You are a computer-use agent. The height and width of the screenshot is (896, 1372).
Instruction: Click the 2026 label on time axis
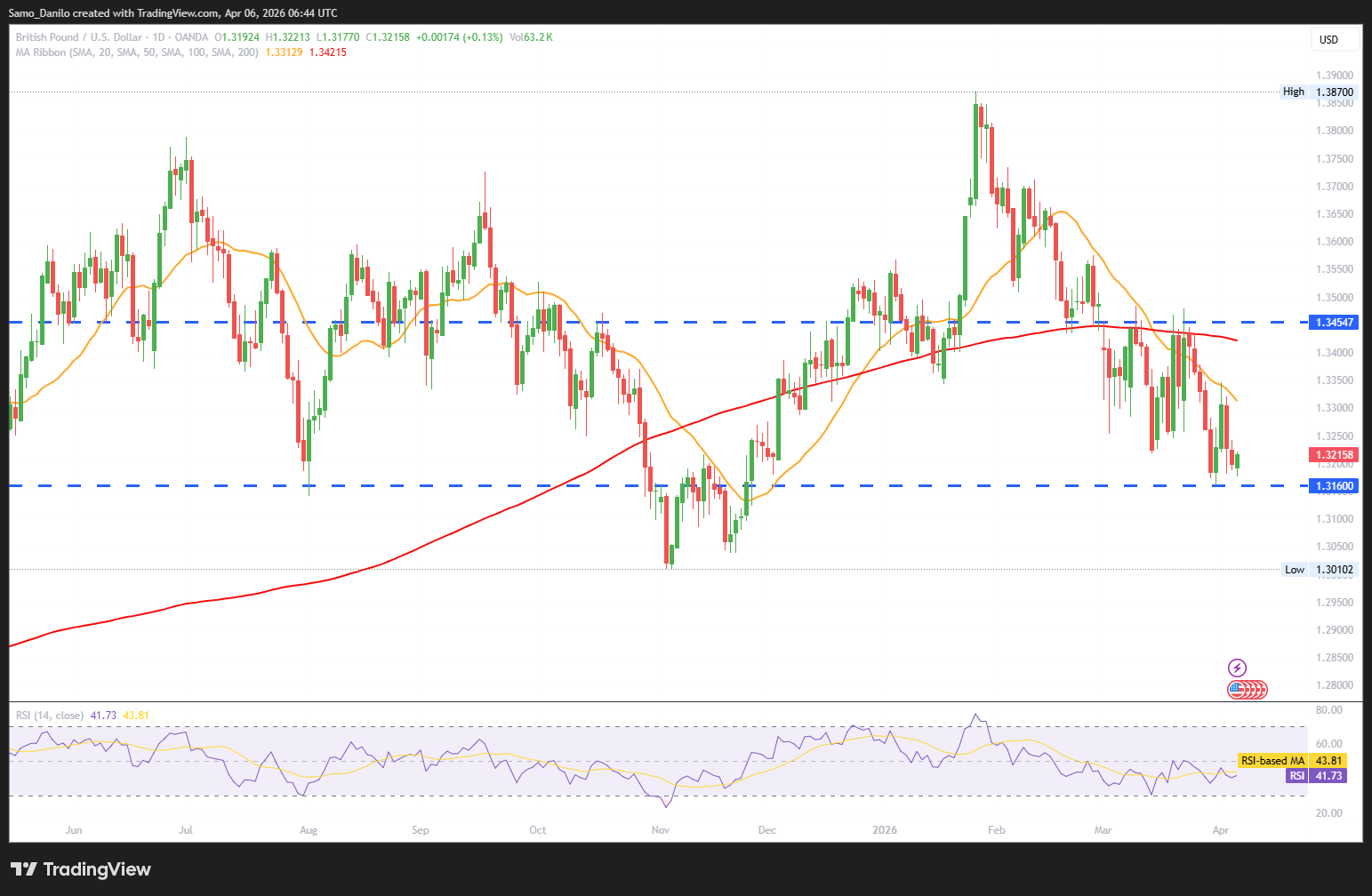pyautogui.click(x=885, y=830)
